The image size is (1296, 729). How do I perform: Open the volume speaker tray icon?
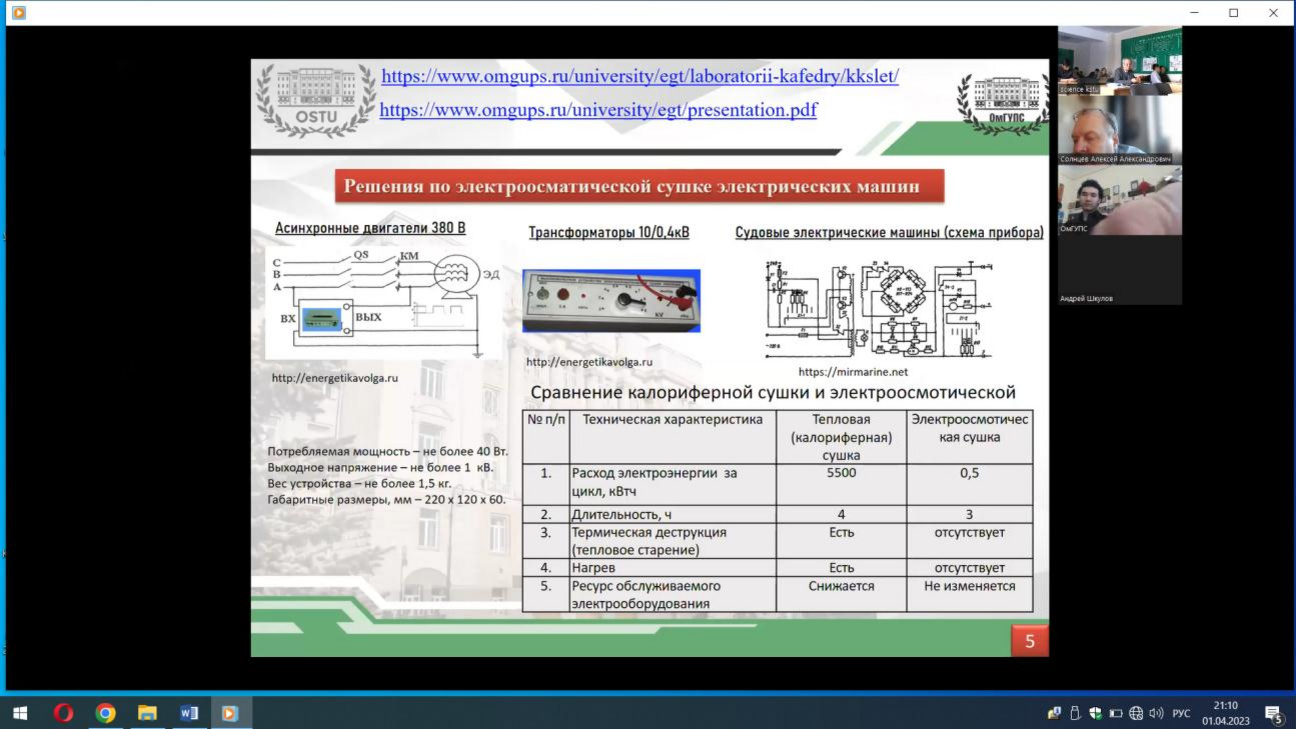[x=1156, y=713]
